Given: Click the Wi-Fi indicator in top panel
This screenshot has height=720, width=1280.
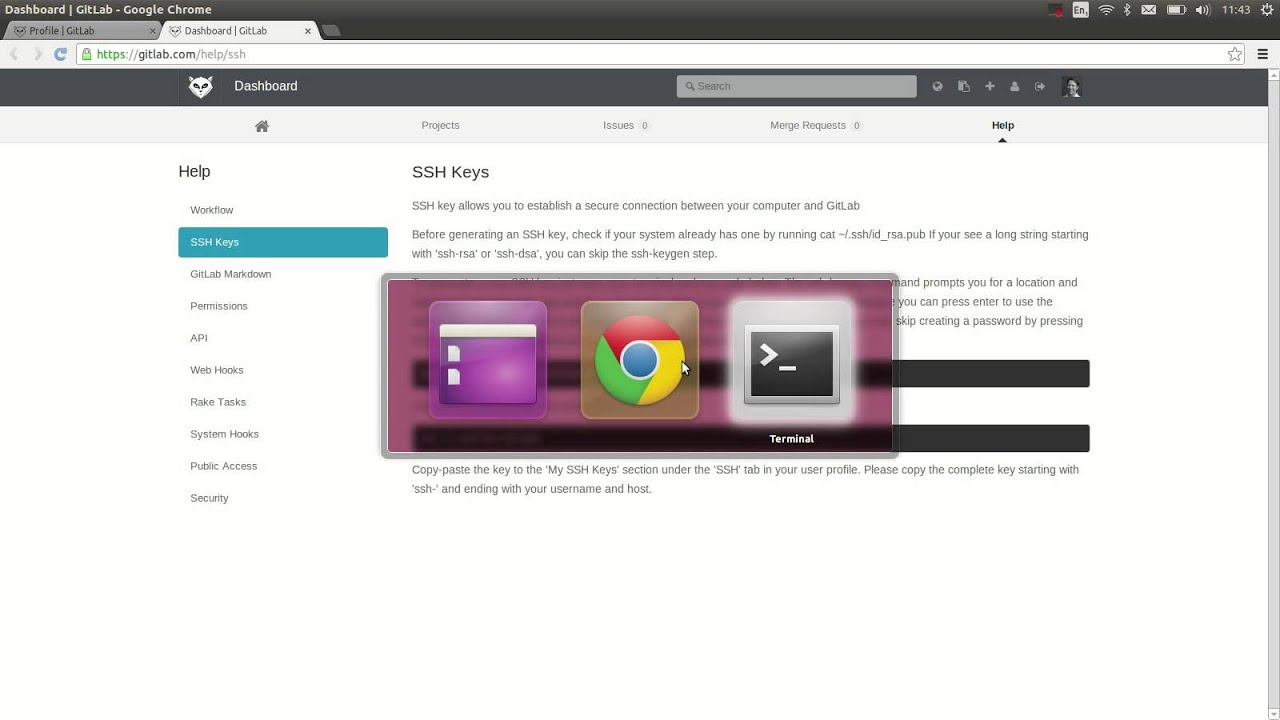Looking at the screenshot, I should (x=1106, y=10).
